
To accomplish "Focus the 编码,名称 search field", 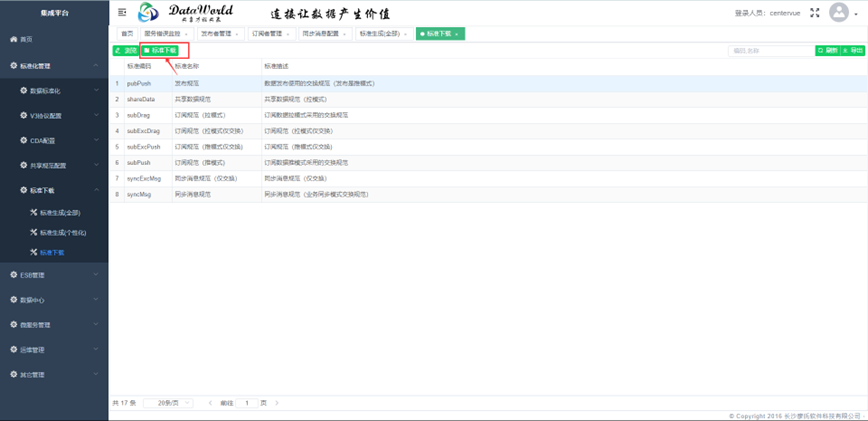I will [772, 50].
